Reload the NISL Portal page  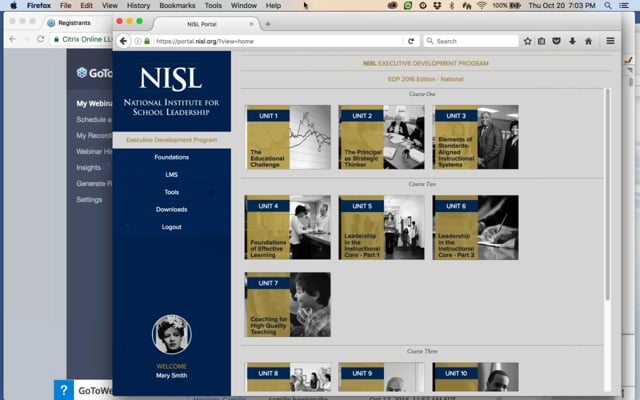(x=411, y=41)
